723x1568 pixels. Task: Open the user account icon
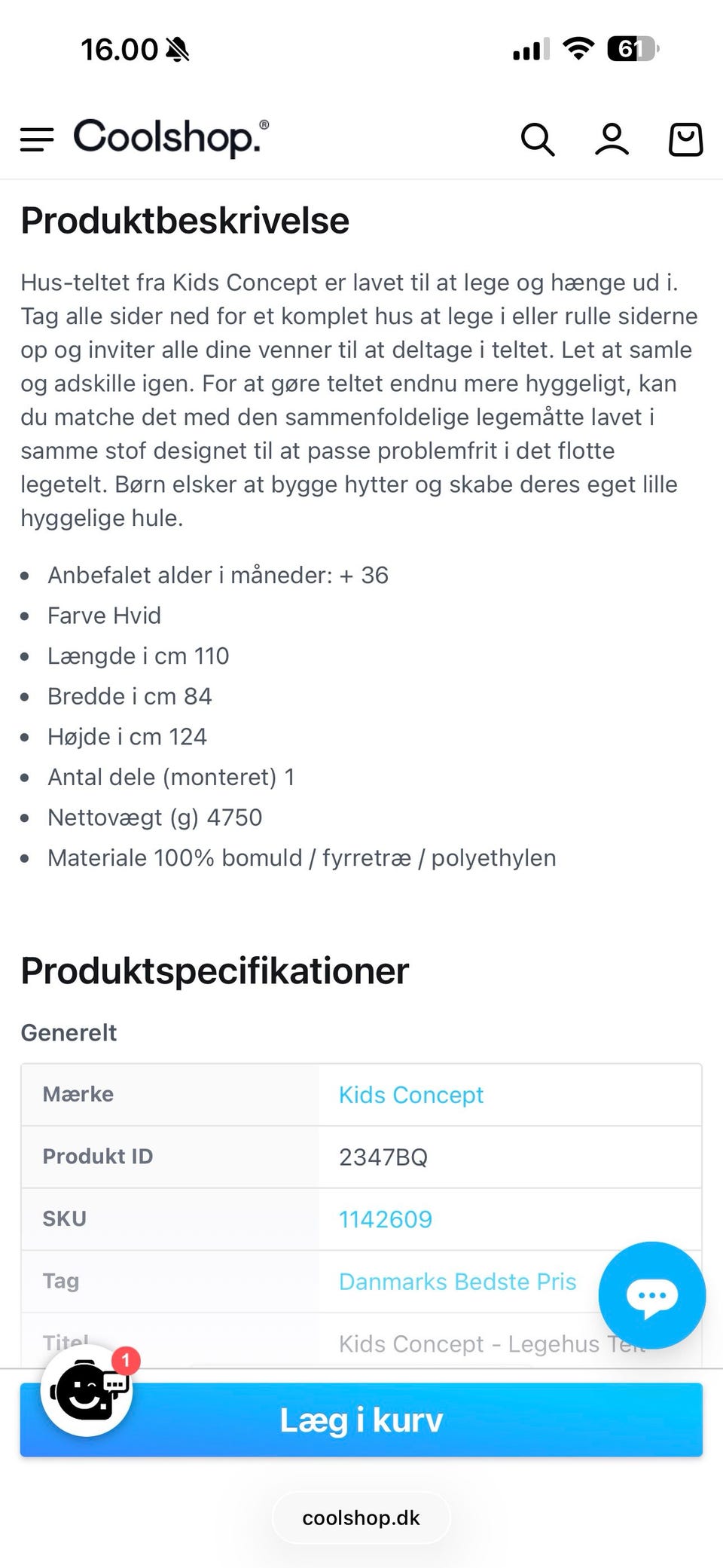pos(612,139)
